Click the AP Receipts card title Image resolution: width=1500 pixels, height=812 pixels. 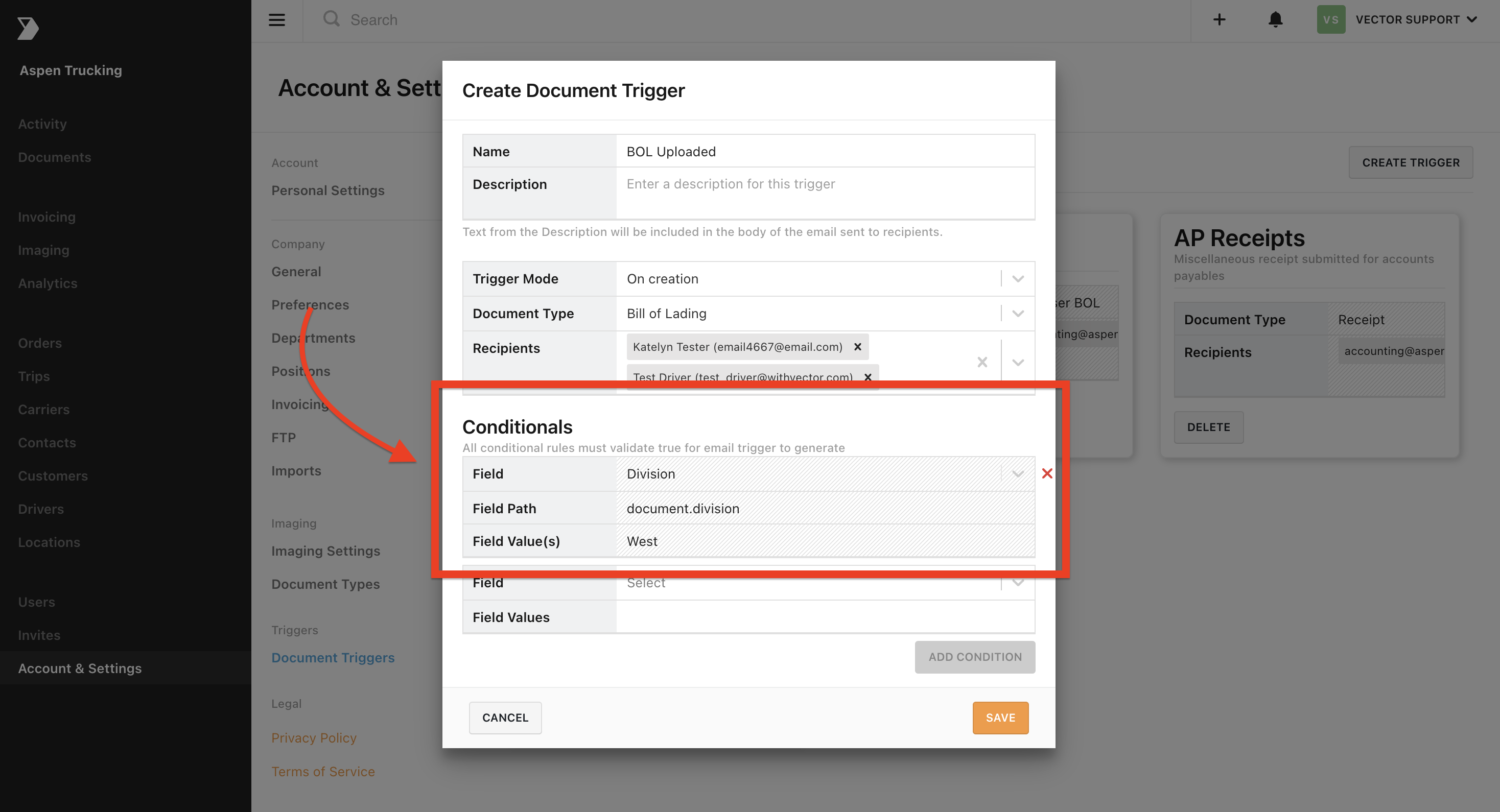click(x=1239, y=238)
